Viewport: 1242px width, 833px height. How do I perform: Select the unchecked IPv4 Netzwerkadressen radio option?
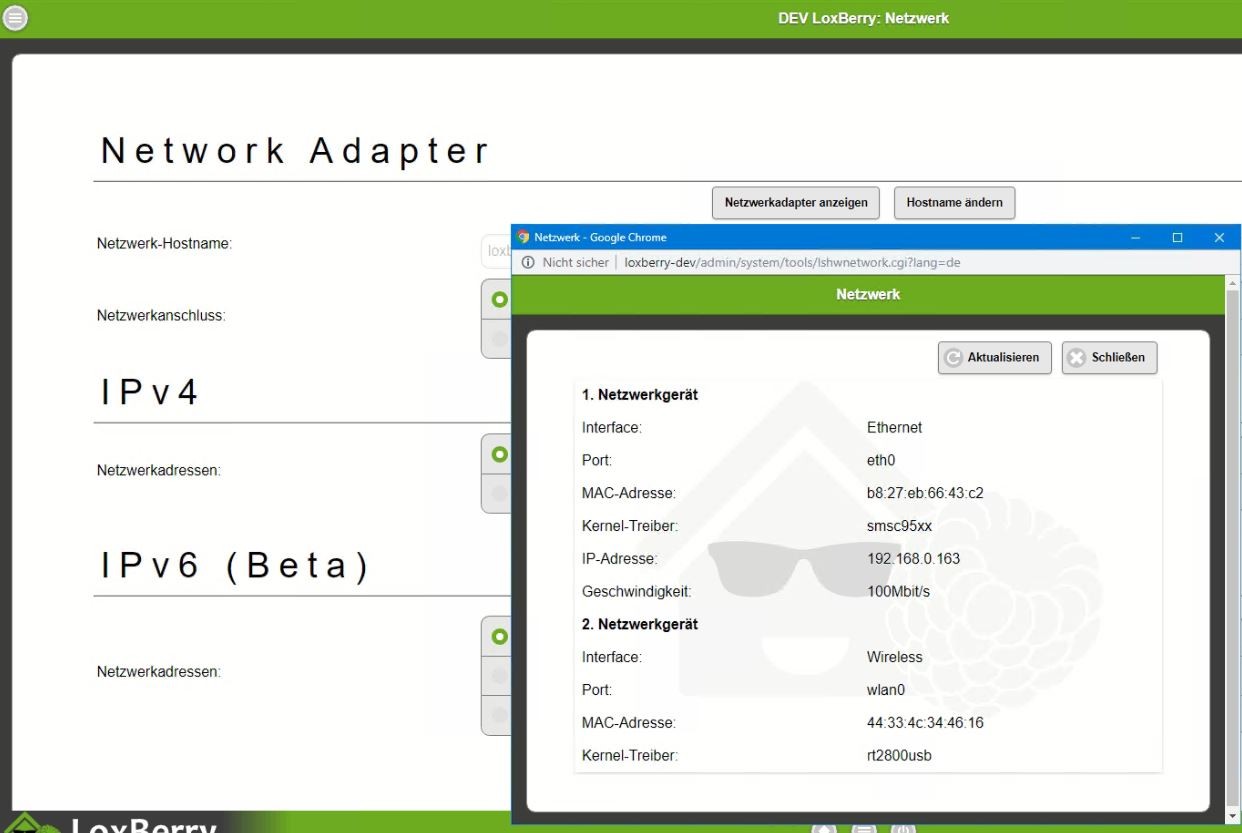pyautogui.click(x=499, y=493)
